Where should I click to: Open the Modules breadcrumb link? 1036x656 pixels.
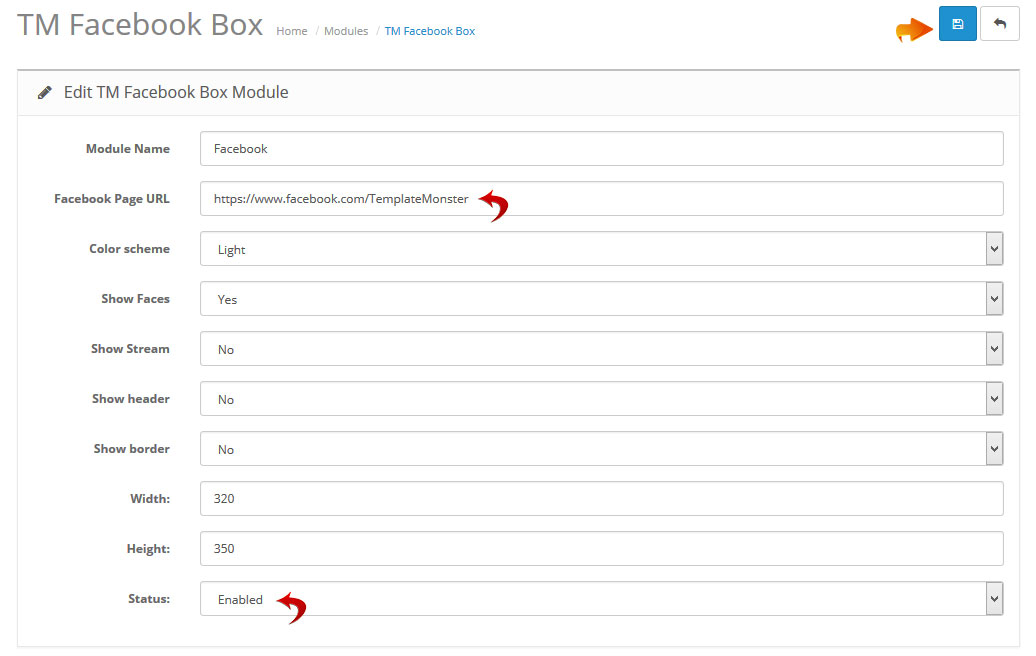coord(346,31)
